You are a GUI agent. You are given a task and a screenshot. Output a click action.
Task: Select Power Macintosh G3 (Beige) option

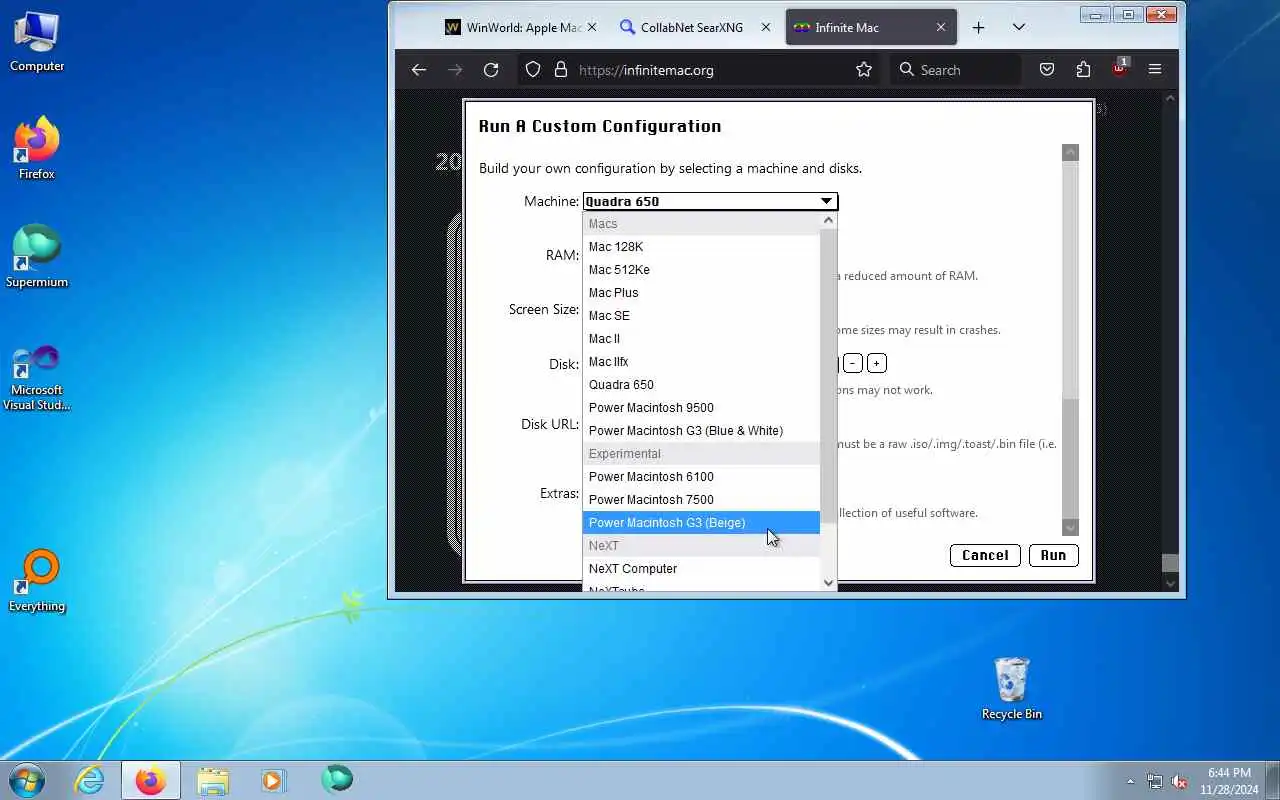[x=701, y=522]
